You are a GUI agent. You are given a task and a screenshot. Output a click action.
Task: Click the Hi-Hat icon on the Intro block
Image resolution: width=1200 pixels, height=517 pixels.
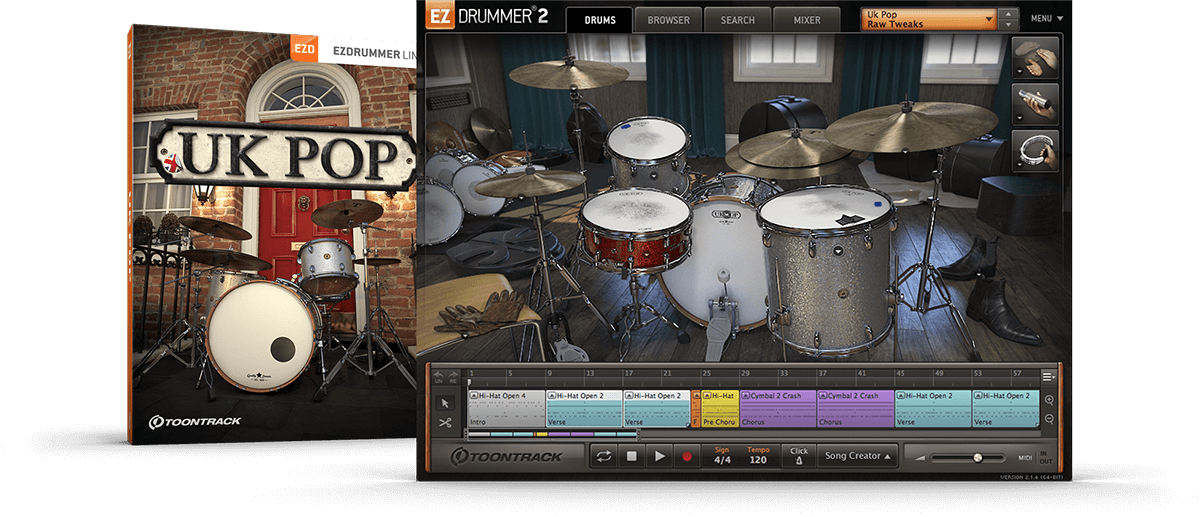[474, 396]
